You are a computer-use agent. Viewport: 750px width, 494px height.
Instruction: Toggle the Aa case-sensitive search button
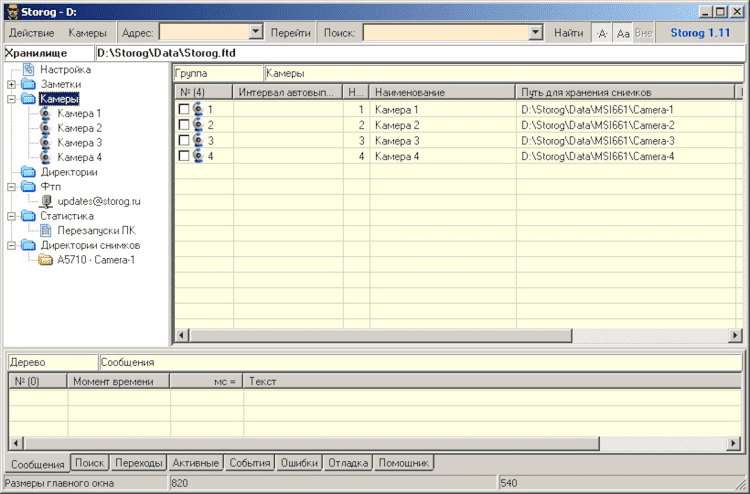tap(623, 33)
